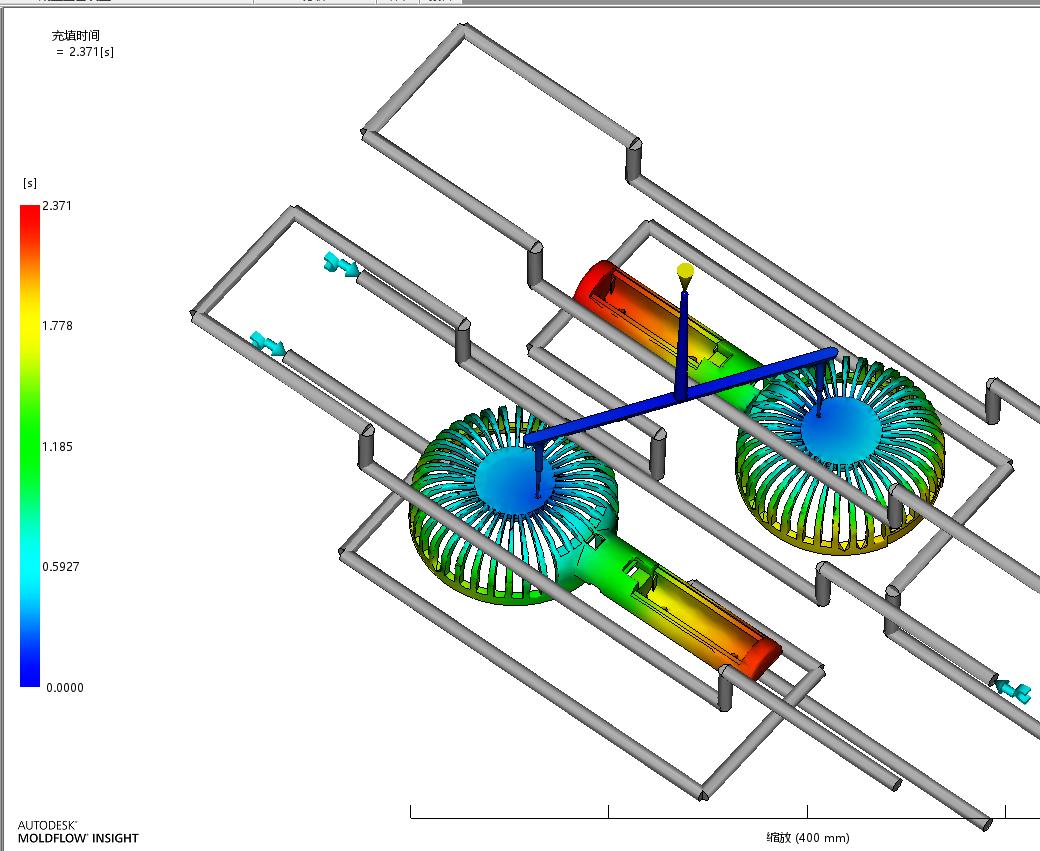Select the coolant inlet arrow near the right edge
Image resolution: width=1040 pixels, height=851 pixels.
(x=1014, y=690)
